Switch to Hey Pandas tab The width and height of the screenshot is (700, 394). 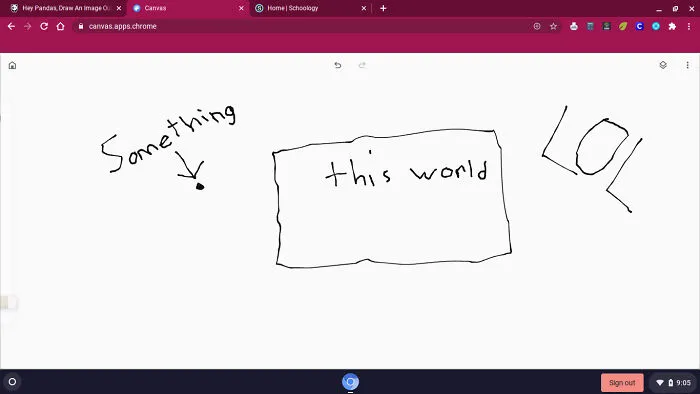coord(66,8)
